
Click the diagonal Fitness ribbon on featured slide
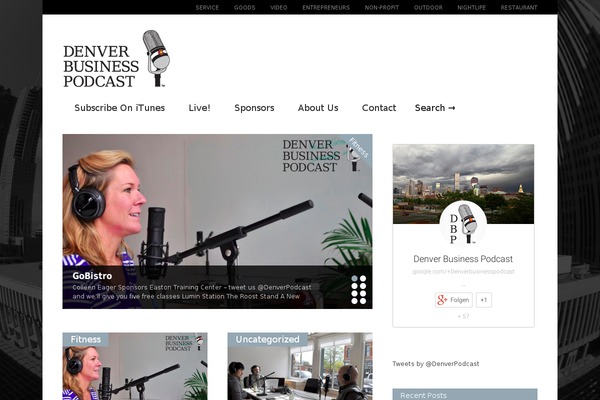coord(359,148)
